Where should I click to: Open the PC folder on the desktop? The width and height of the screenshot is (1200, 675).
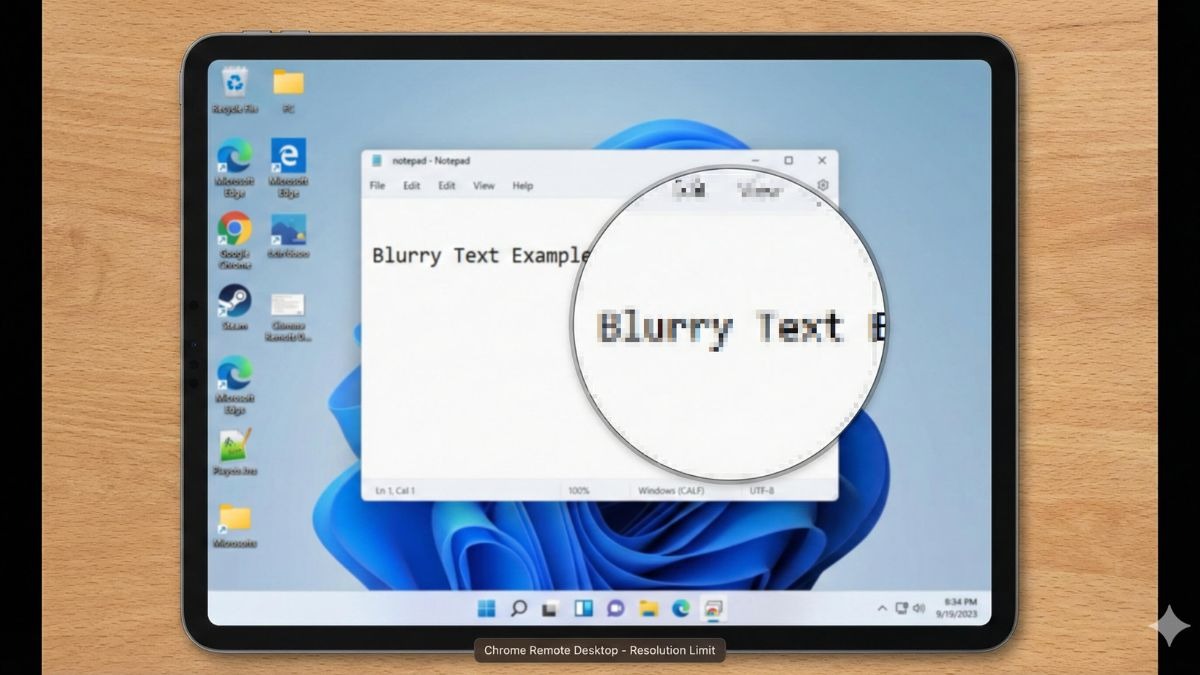click(288, 83)
